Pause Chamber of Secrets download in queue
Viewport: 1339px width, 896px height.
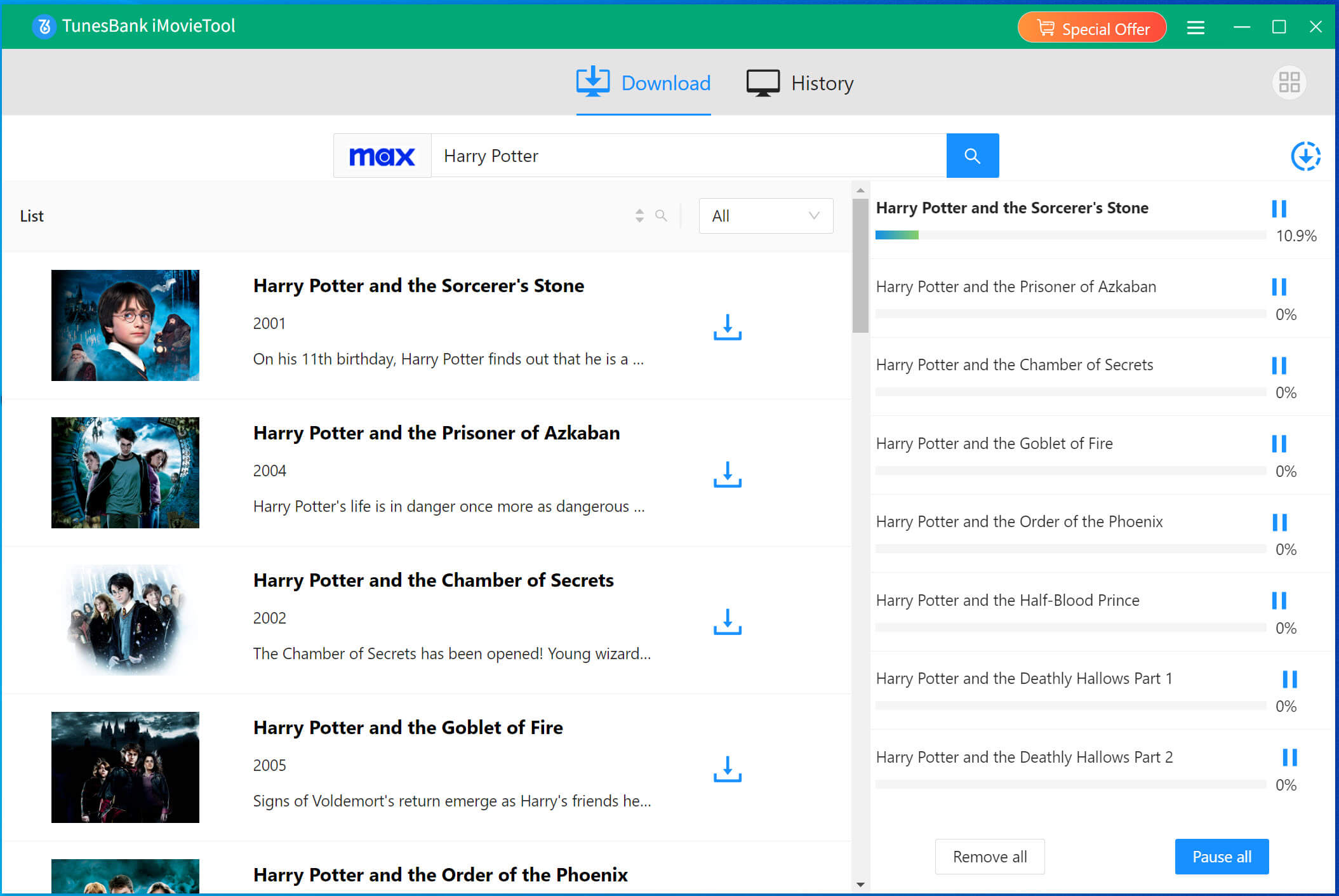point(1279,366)
